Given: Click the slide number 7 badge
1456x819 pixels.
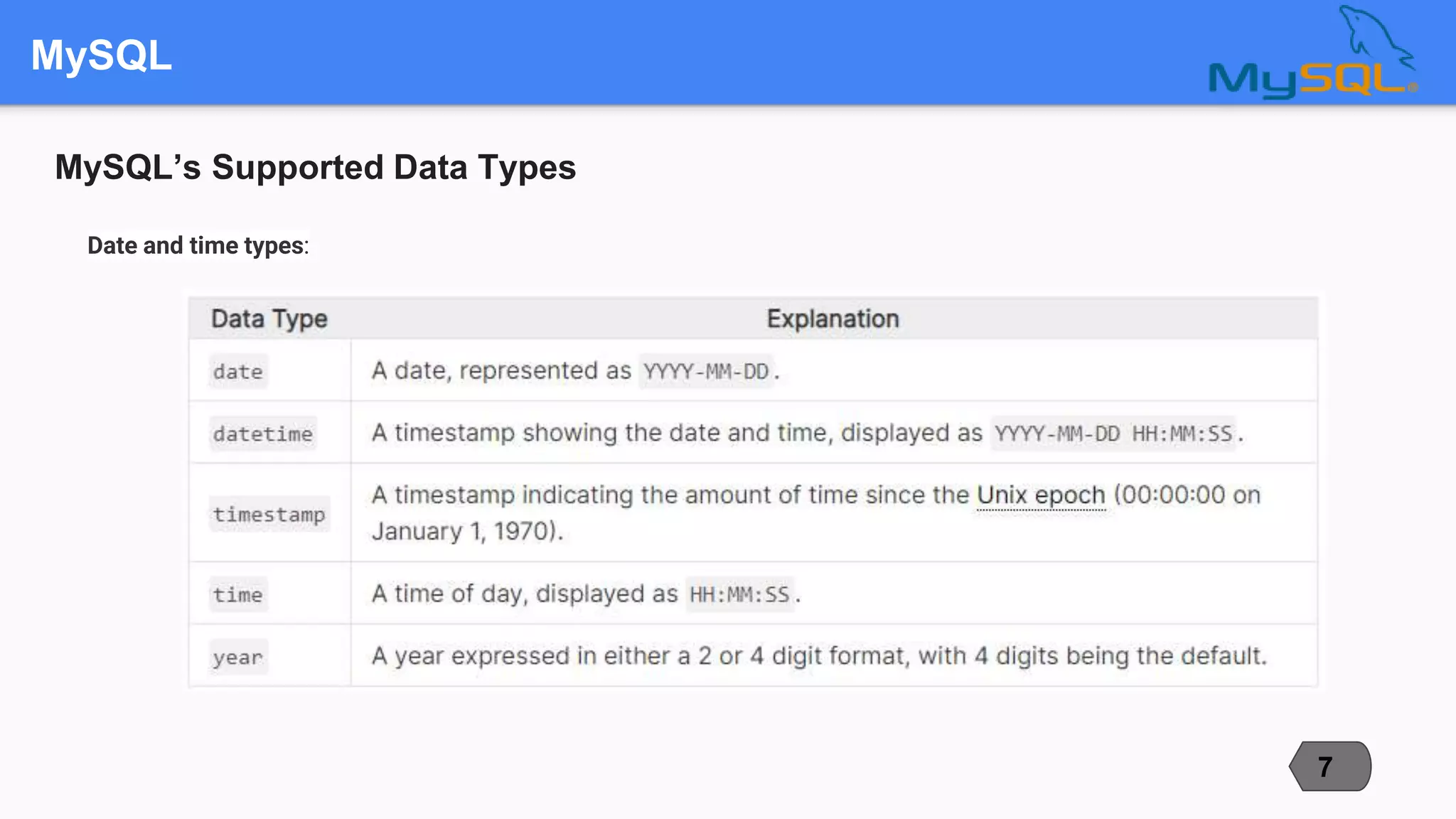Looking at the screenshot, I should point(1329,766).
